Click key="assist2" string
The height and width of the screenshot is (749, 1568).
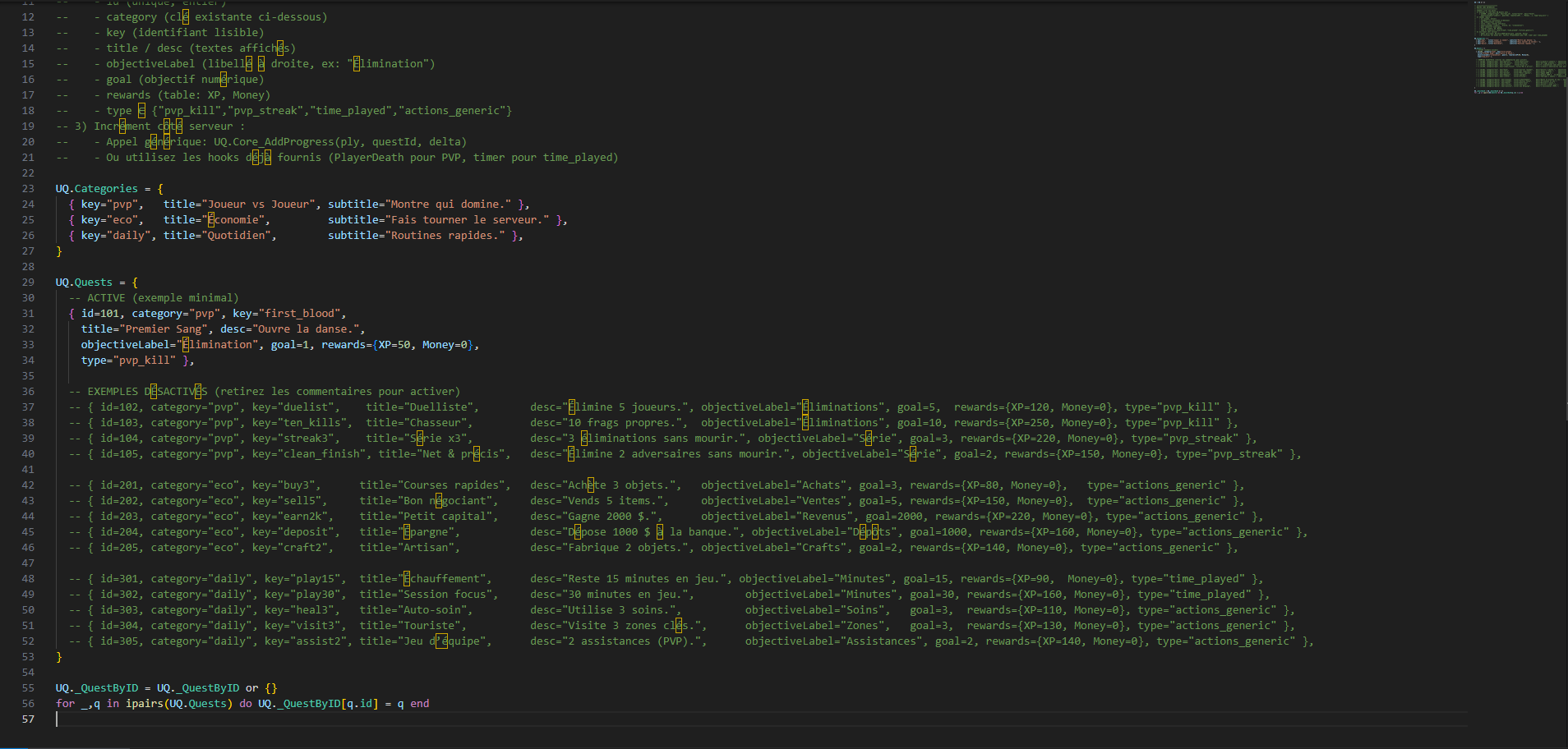click(306, 641)
